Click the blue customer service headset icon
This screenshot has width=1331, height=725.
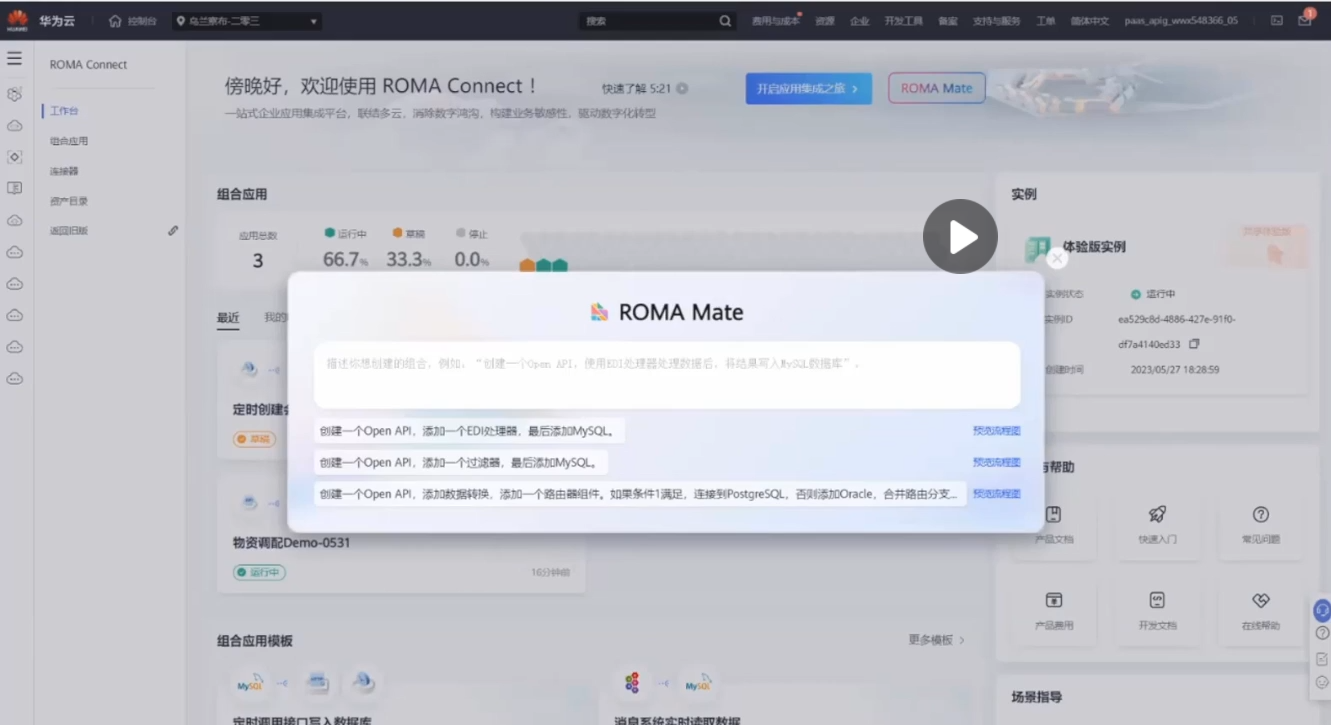(x=1322, y=609)
